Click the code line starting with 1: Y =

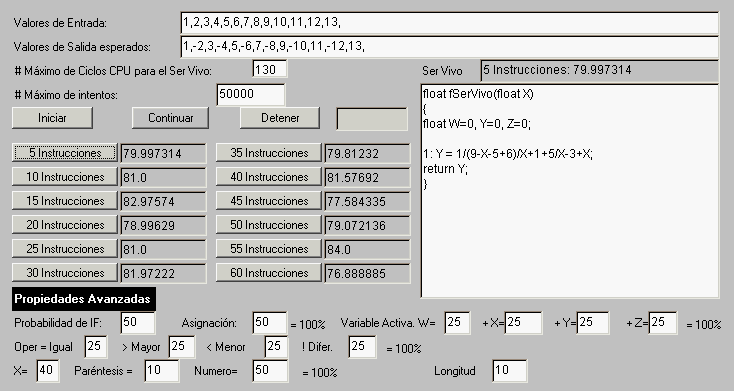tap(507, 154)
